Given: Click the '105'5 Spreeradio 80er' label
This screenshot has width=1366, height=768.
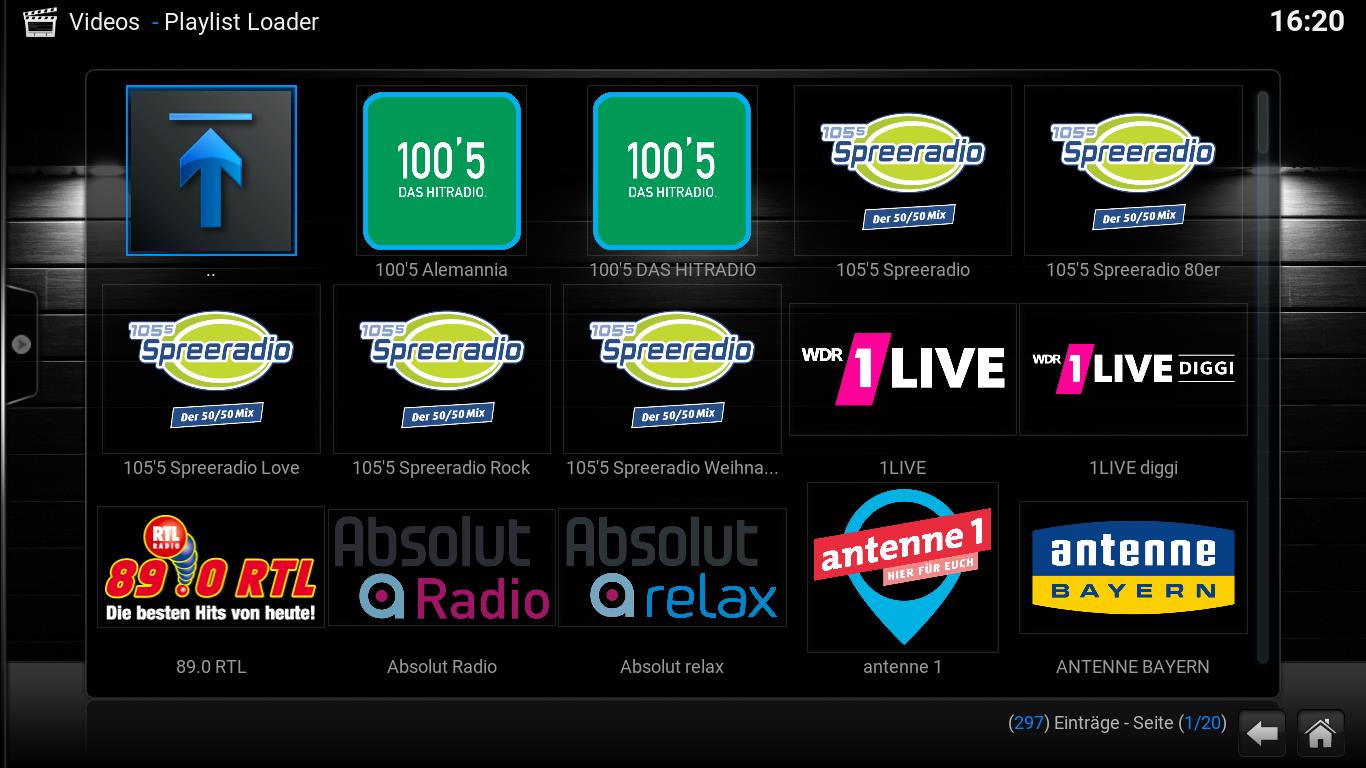Looking at the screenshot, I should point(1133,270).
